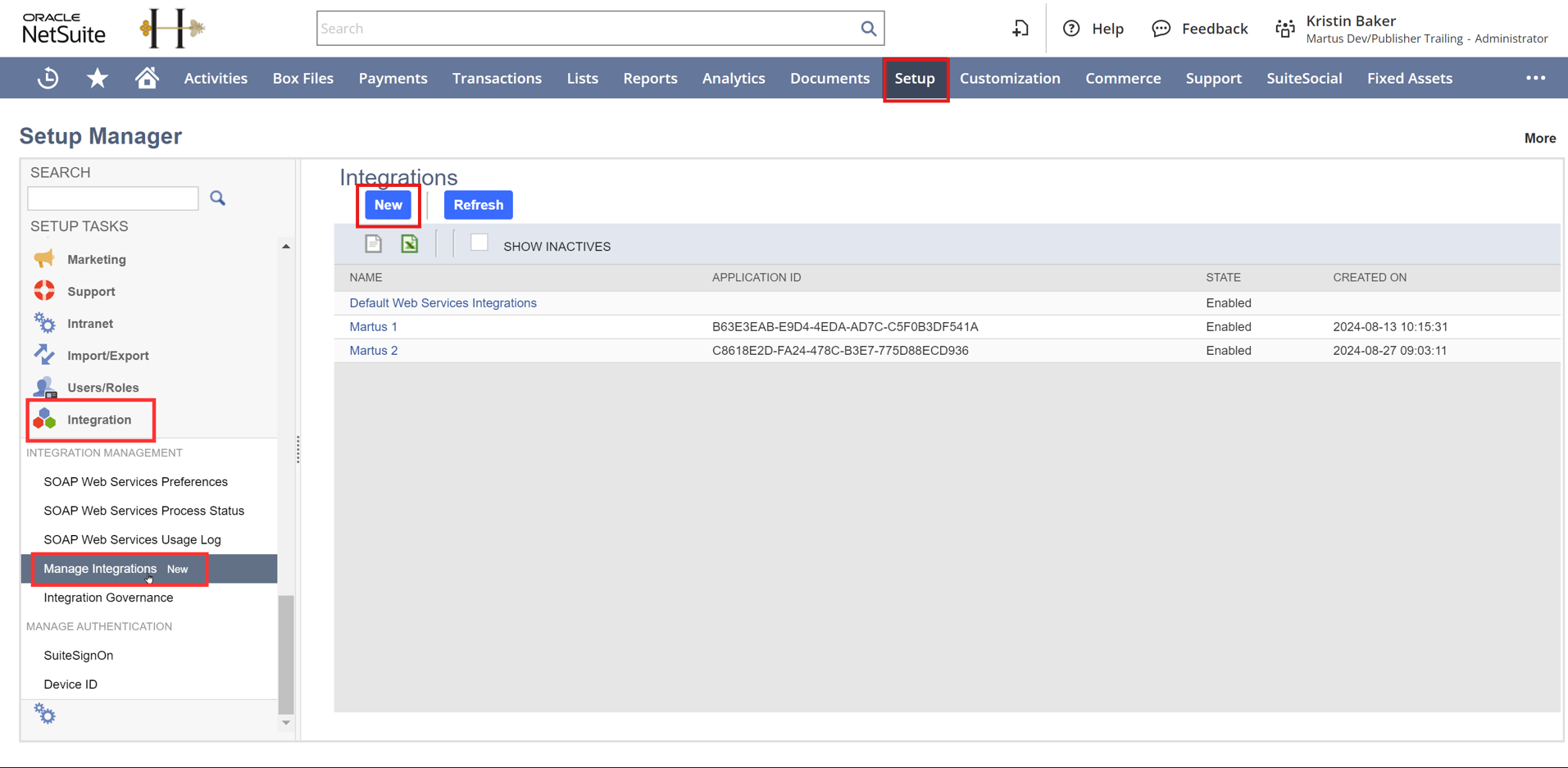Open the Payments menu
The height and width of the screenshot is (768, 1568).
click(393, 78)
